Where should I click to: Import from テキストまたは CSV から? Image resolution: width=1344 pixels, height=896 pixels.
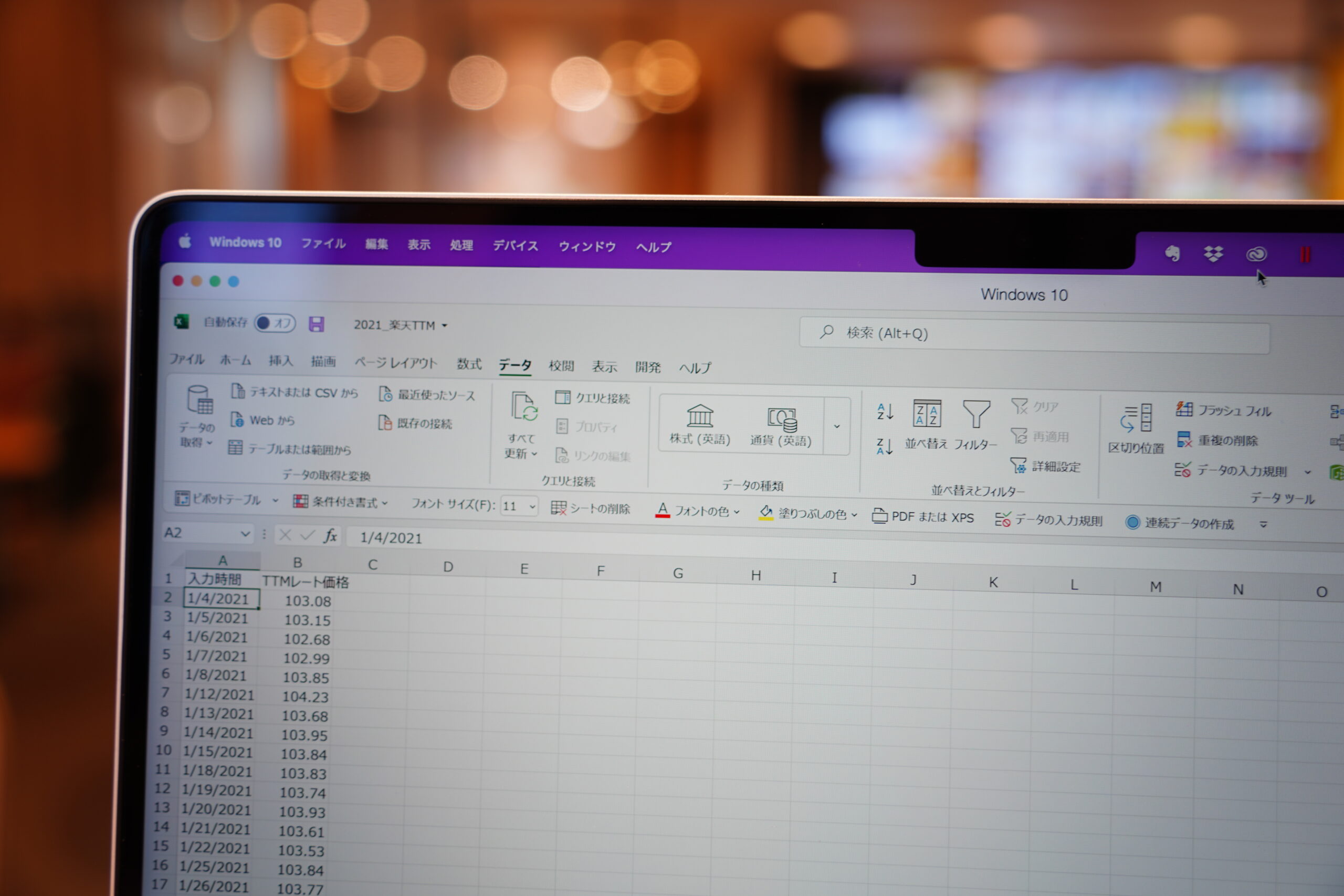coord(295,392)
